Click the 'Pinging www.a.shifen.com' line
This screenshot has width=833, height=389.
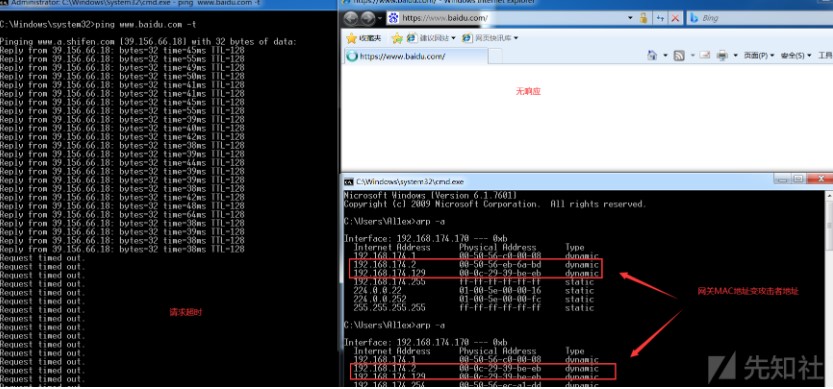(148, 41)
